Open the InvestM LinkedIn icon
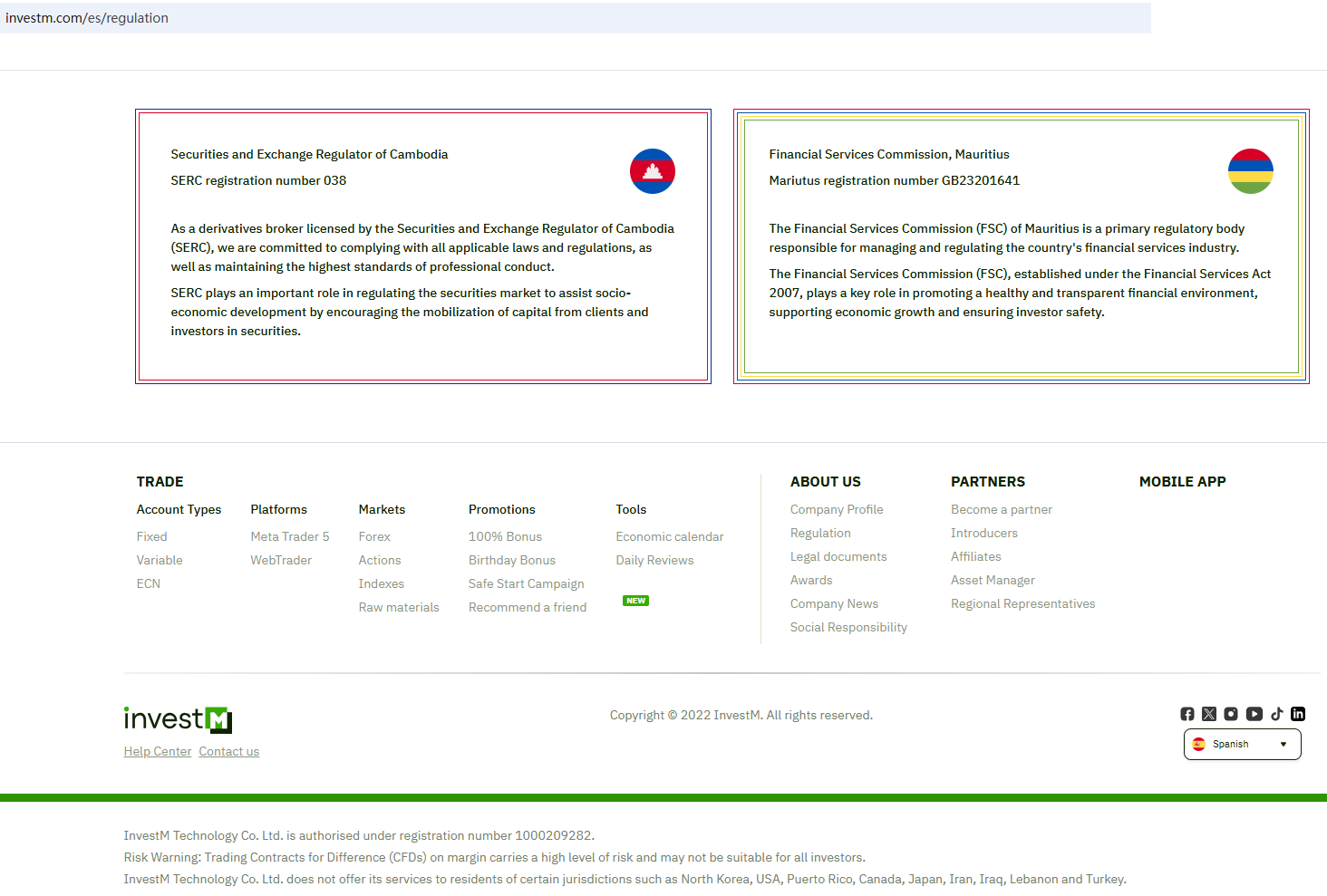Image resolution: width=1327 pixels, height=896 pixels. (x=1298, y=714)
